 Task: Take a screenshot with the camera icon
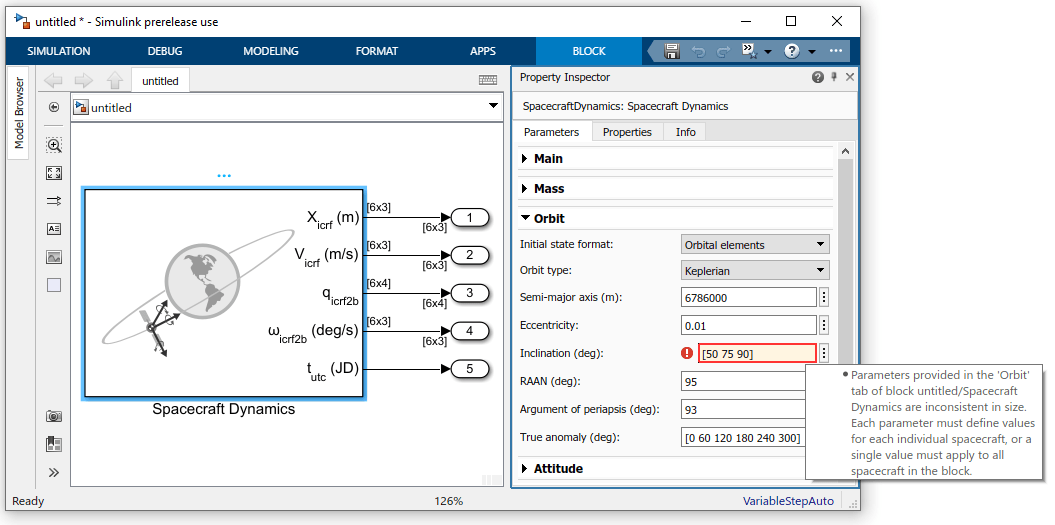[54, 416]
